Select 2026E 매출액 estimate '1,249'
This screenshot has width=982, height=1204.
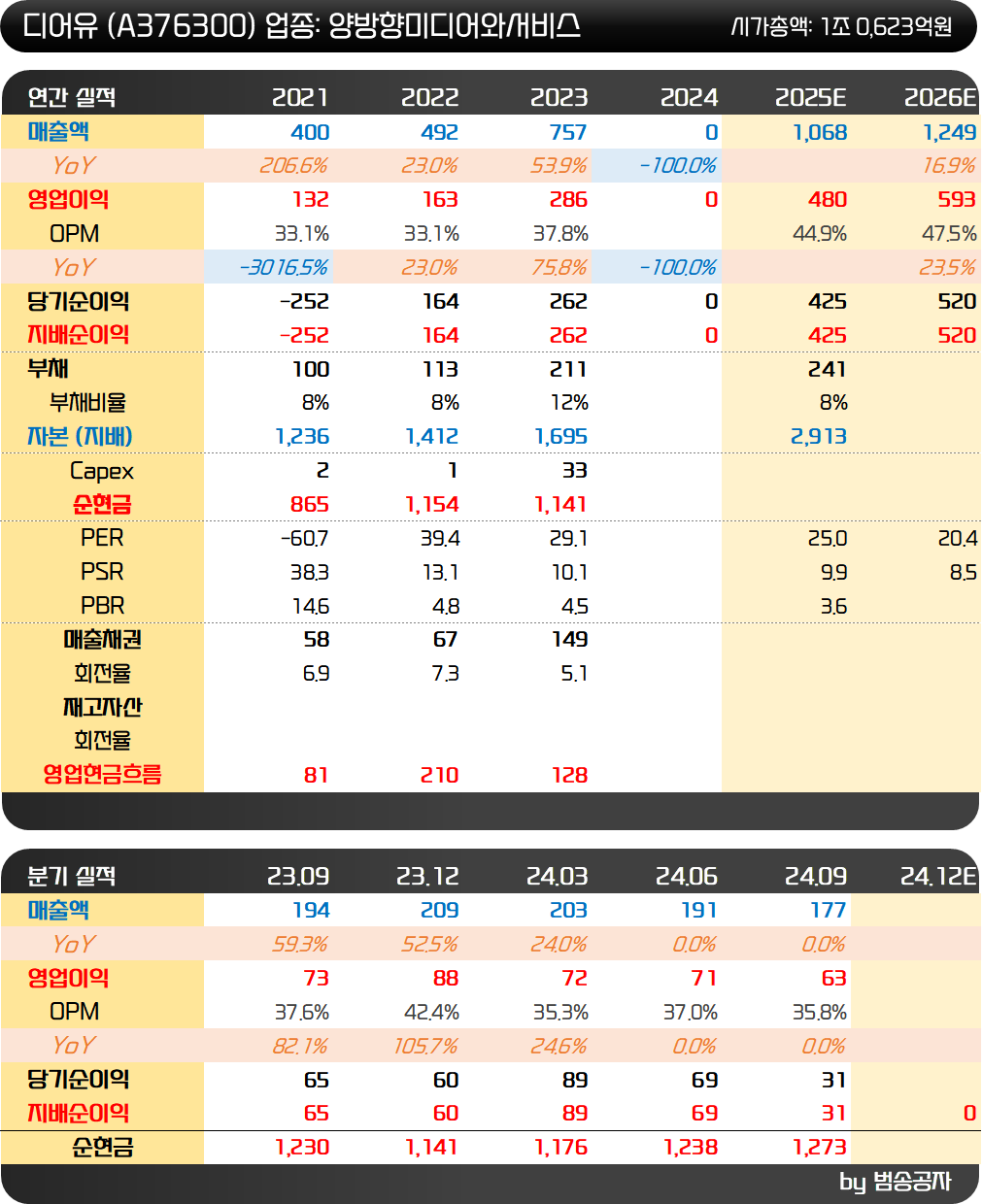click(950, 132)
